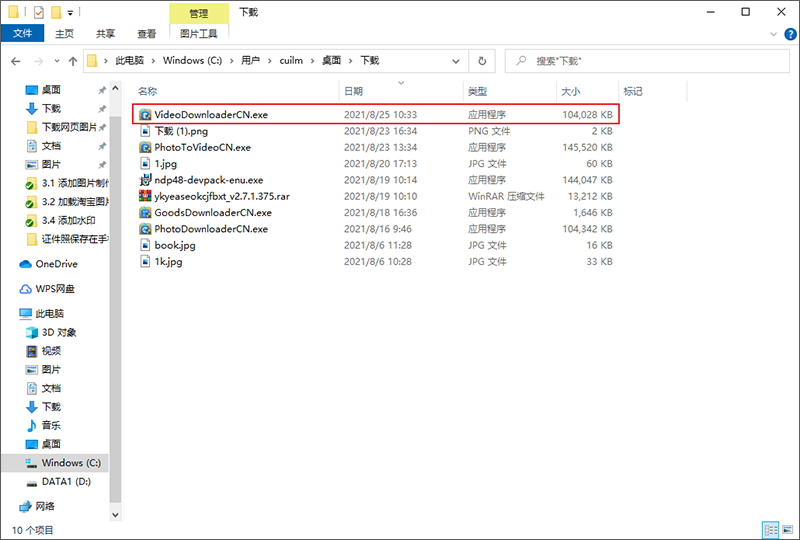Click the ndp48-devpack-enu.exe installer icon
Viewport: 800px width, 540px height.
point(145,180)
